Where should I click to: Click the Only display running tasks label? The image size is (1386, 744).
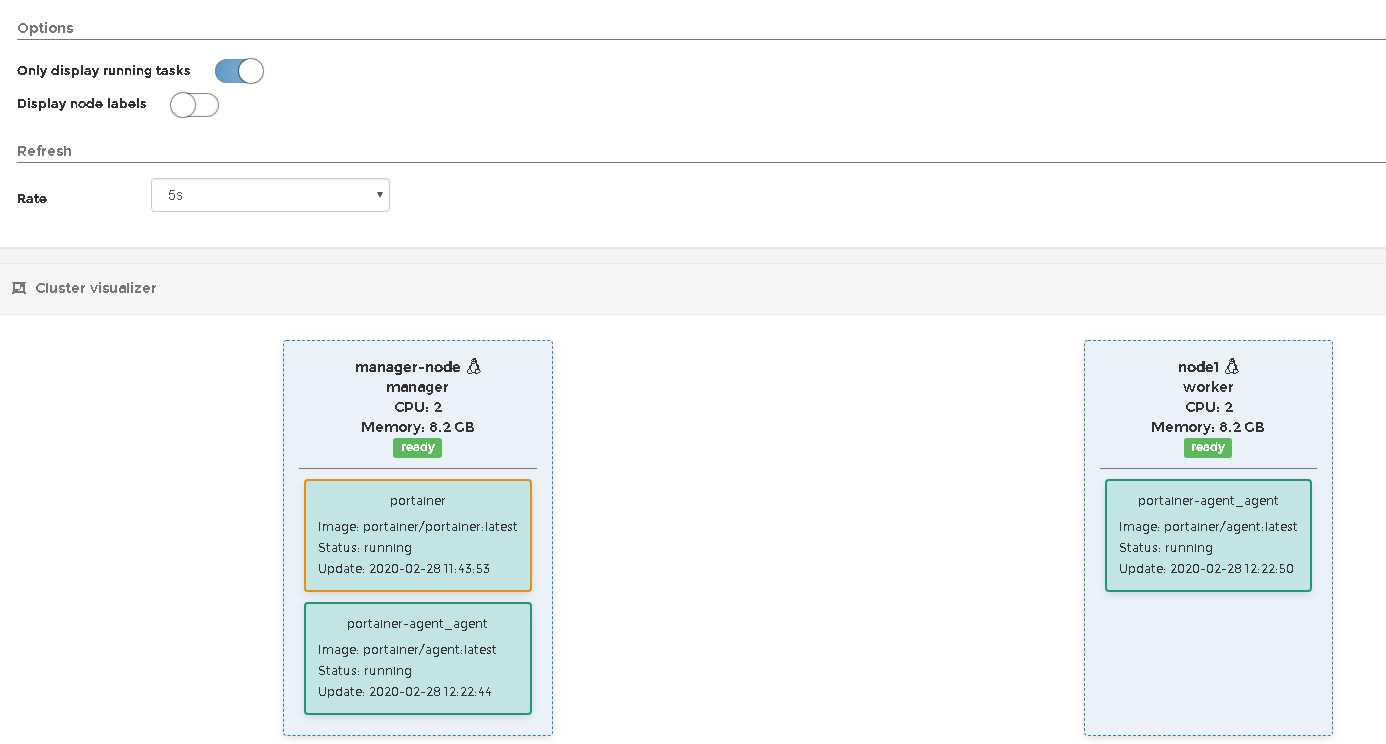click(104, 71)
